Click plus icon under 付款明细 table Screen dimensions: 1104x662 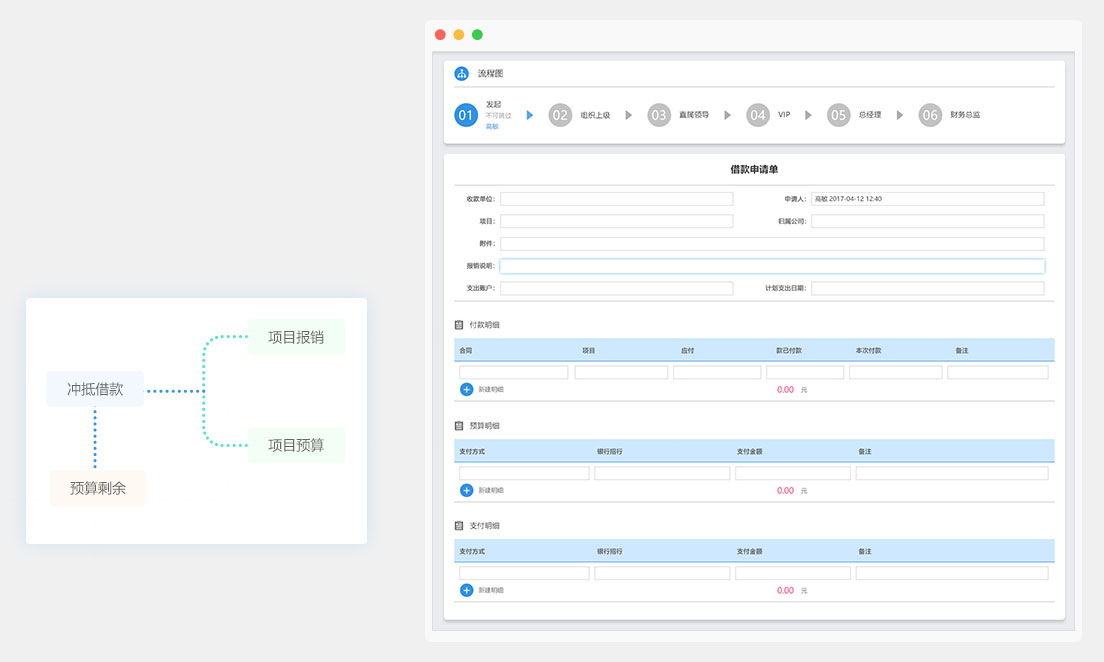466,389
